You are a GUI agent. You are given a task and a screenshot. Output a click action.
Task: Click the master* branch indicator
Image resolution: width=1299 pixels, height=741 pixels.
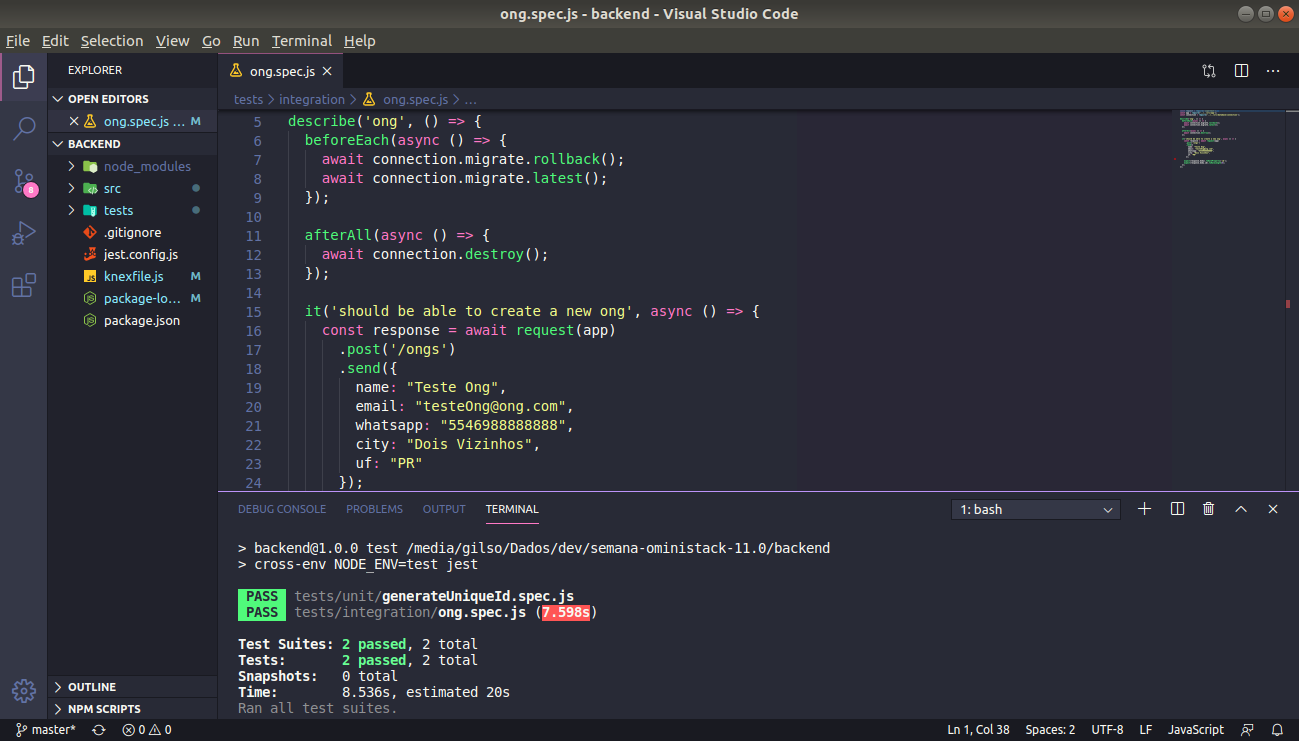click(46, 730)
